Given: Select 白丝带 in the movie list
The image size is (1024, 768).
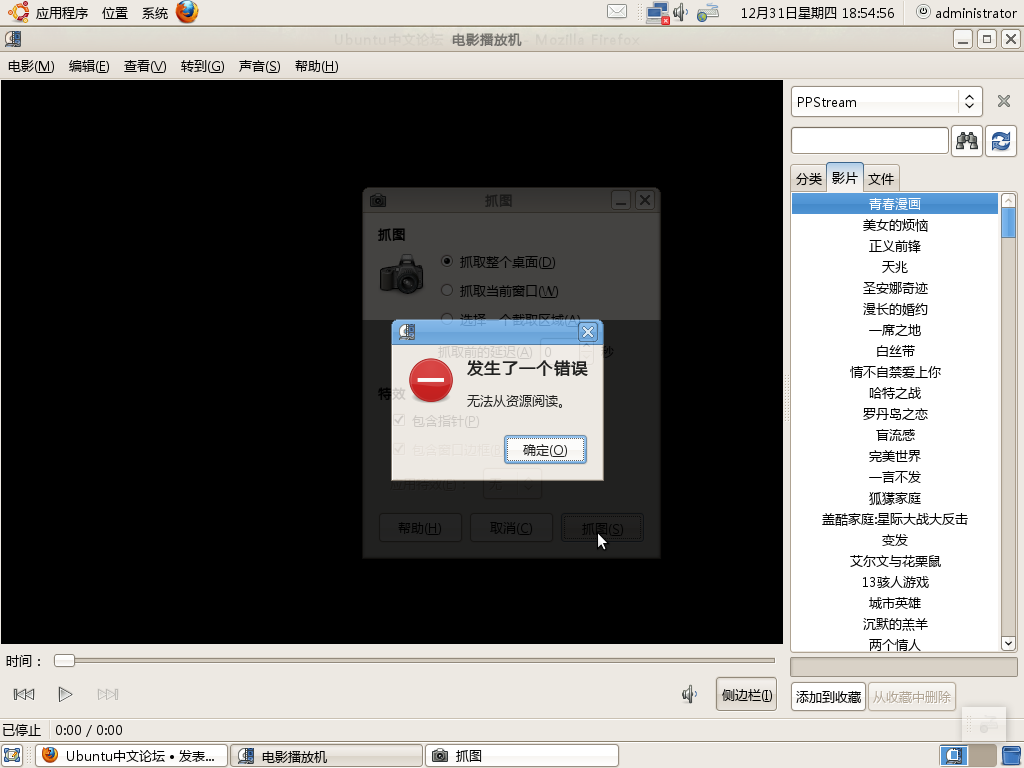Looking at the screenshot, I should pyautogui.click(x=895, y=351).
